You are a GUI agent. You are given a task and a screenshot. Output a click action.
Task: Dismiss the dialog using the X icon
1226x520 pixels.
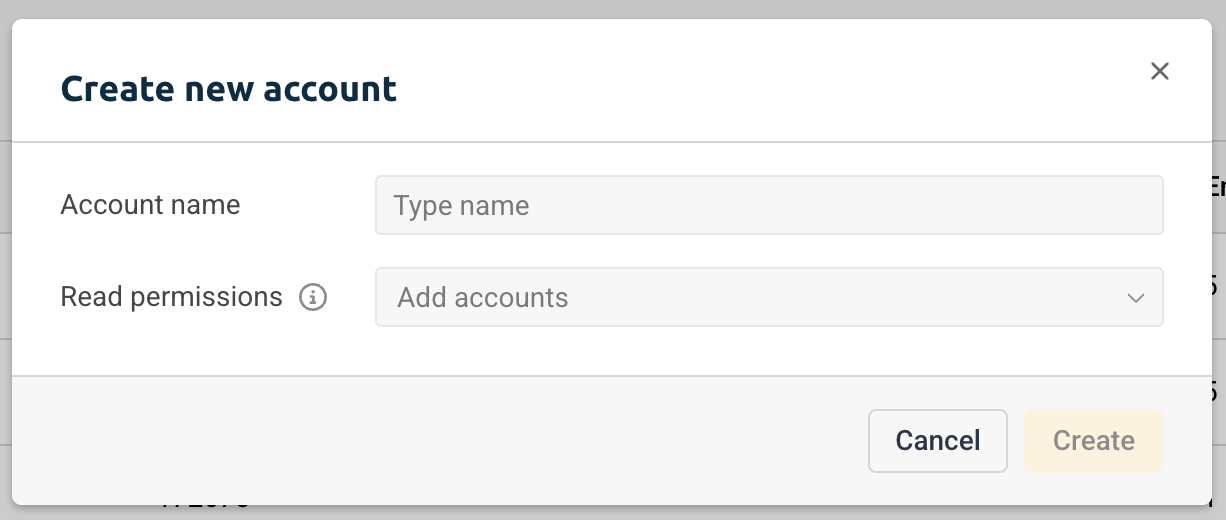coord(1159,71)
